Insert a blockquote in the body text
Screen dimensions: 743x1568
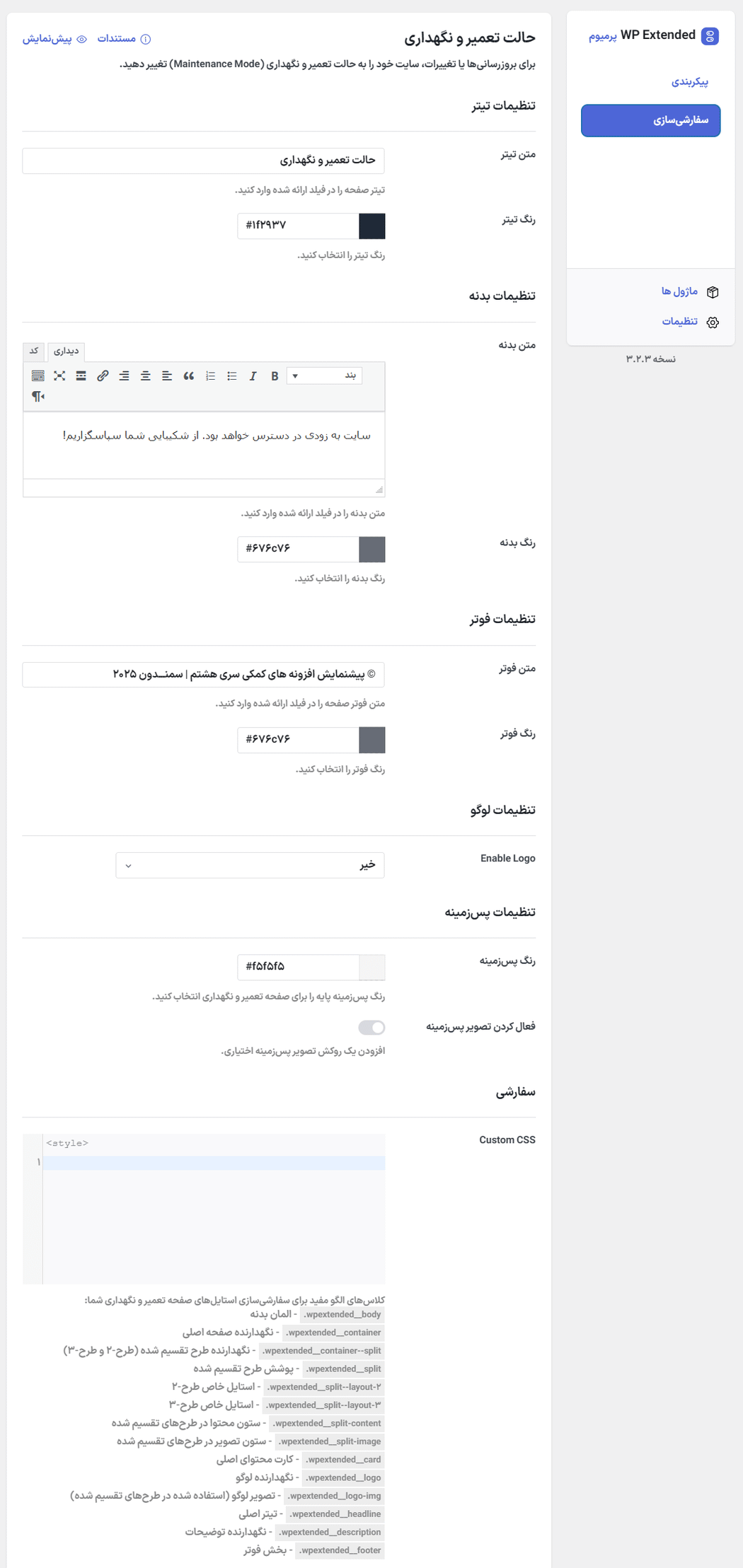189,376
